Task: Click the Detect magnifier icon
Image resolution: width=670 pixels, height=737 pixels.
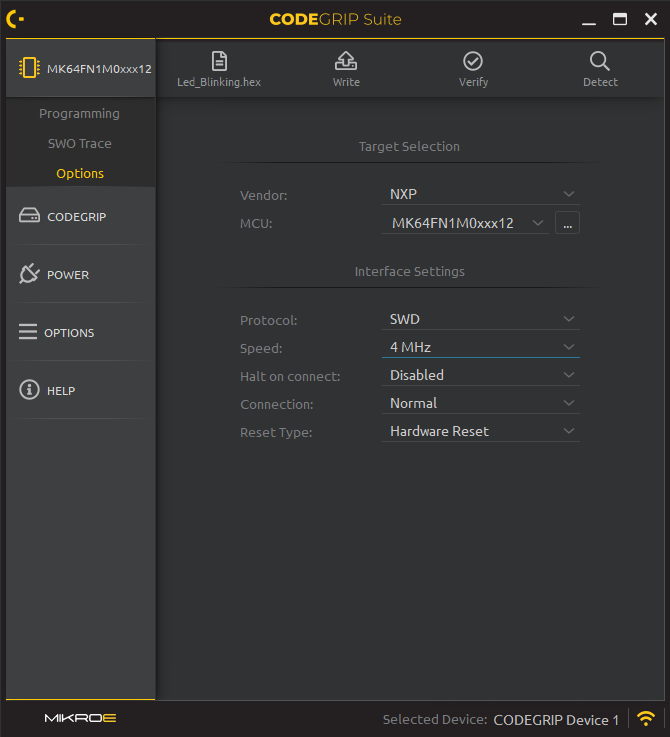Action: tap(600, 61)
